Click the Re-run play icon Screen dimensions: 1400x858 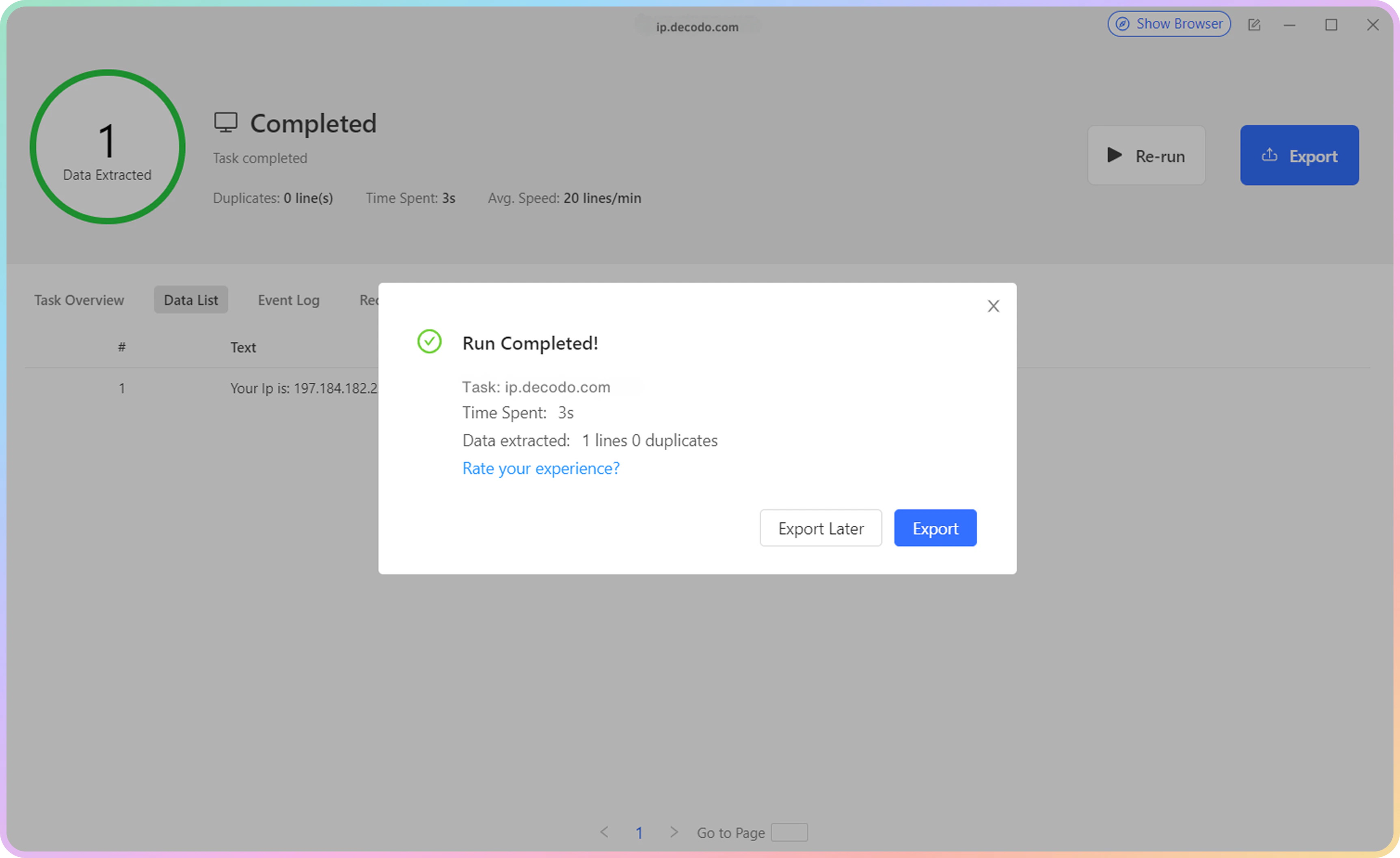tap(1114, 155)
